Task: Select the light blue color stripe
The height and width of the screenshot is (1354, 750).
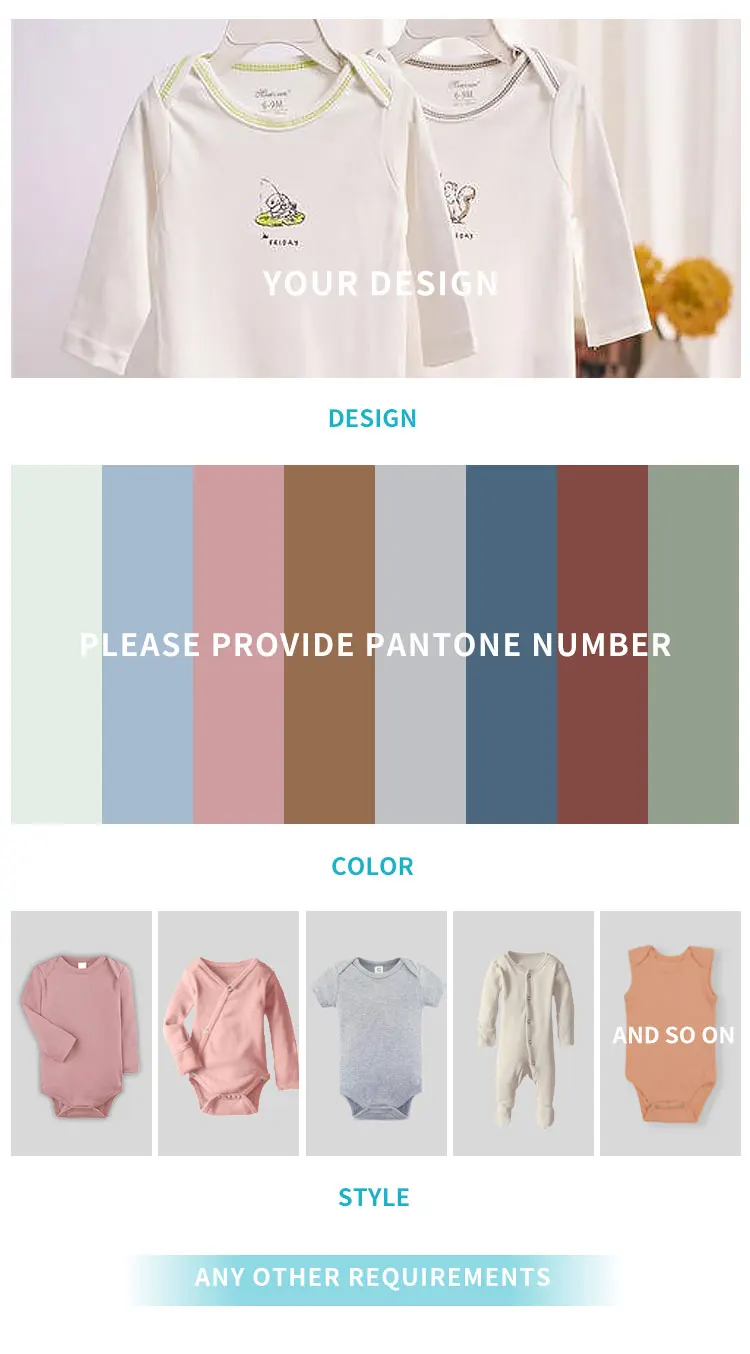Action: 147,644
